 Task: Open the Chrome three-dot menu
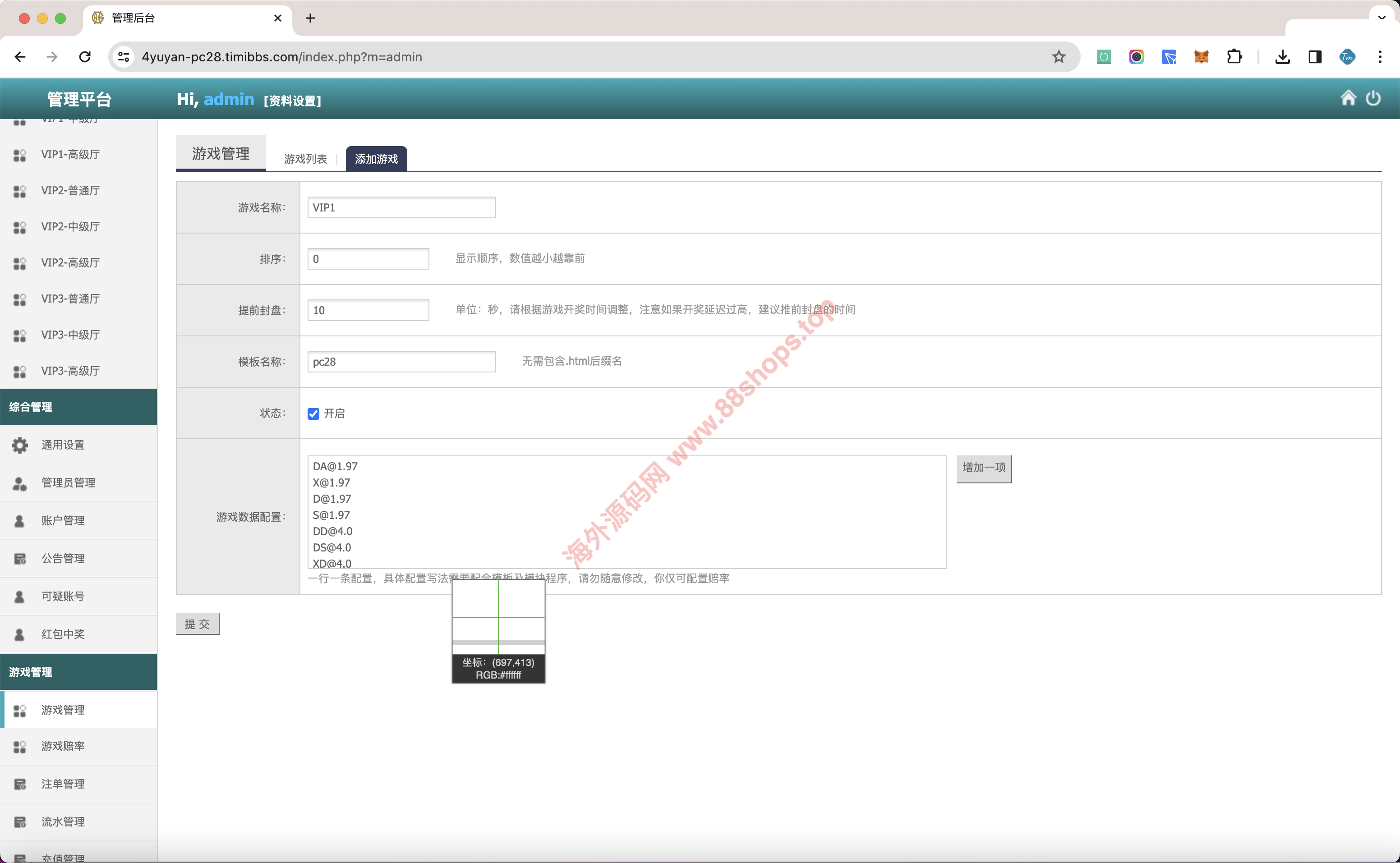(1379, 56)
